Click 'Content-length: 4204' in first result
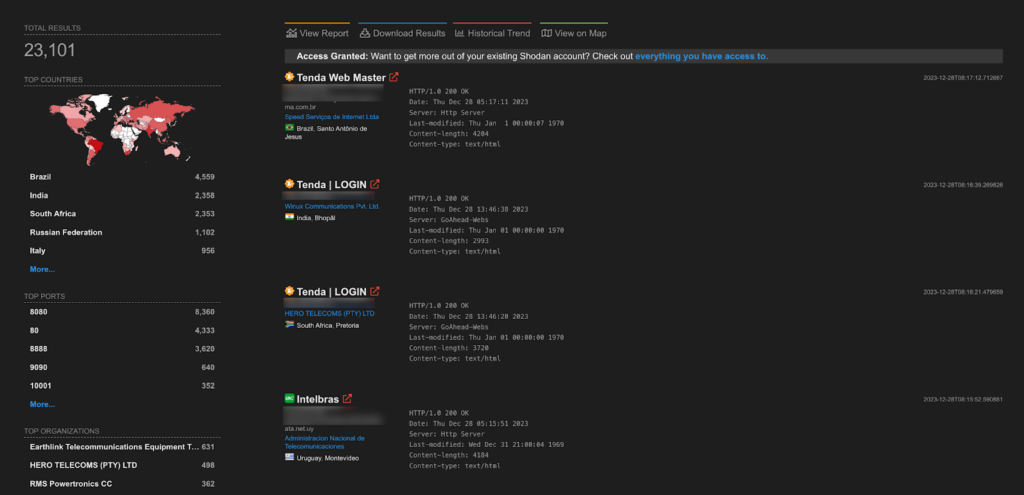Viewport: 1024px width, 495px height. (449, 133)
